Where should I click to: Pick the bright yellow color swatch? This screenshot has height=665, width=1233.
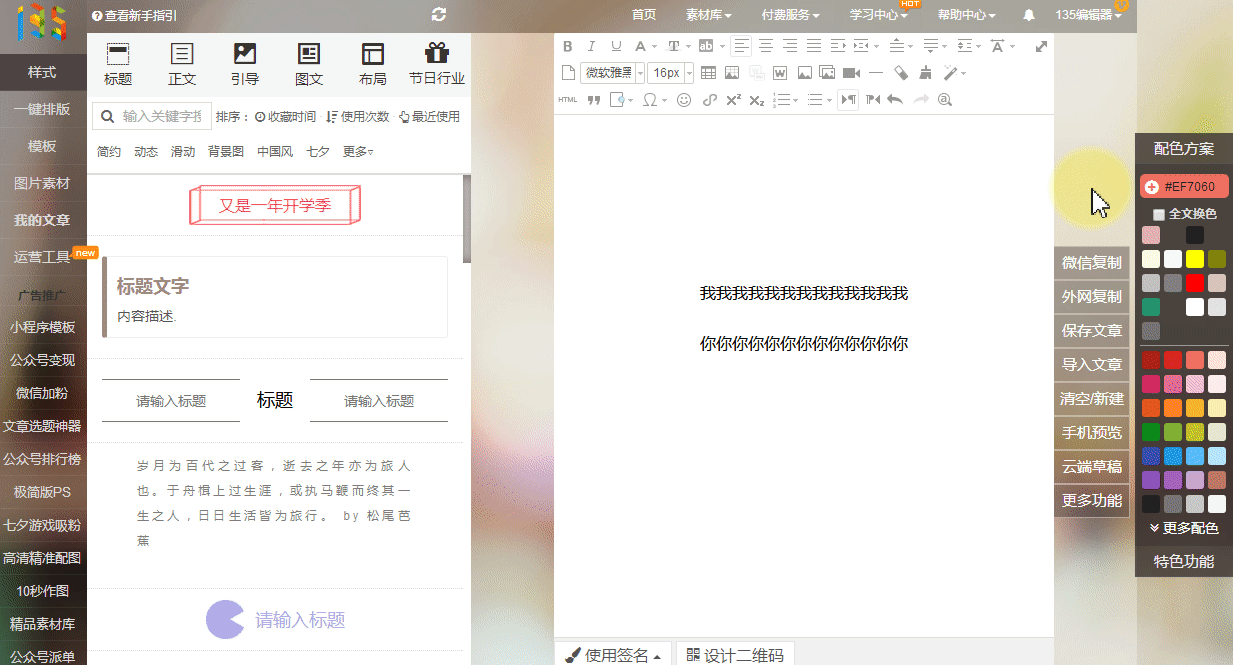click(1194, 259)
